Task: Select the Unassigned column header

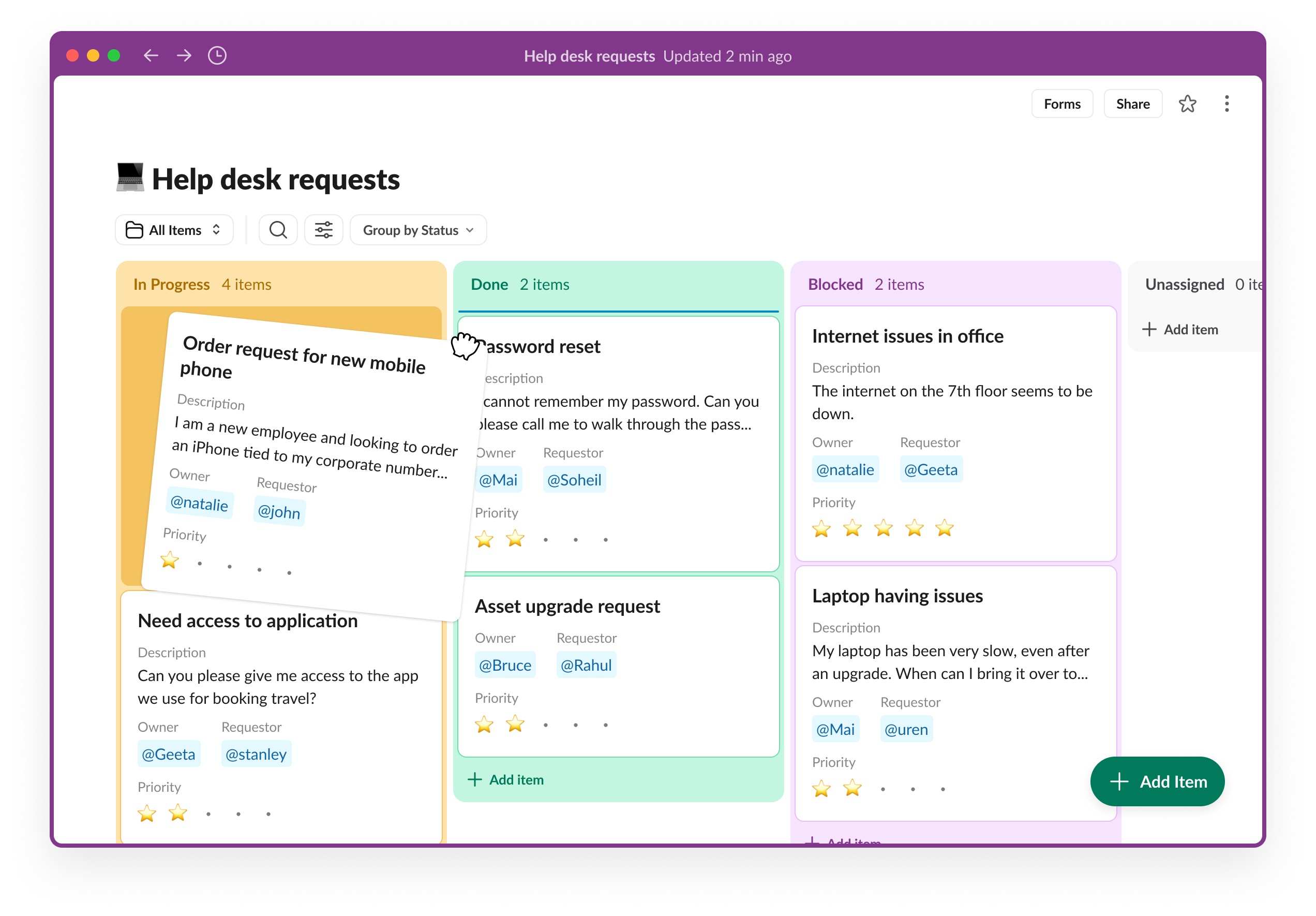Action: [1184, 285]
